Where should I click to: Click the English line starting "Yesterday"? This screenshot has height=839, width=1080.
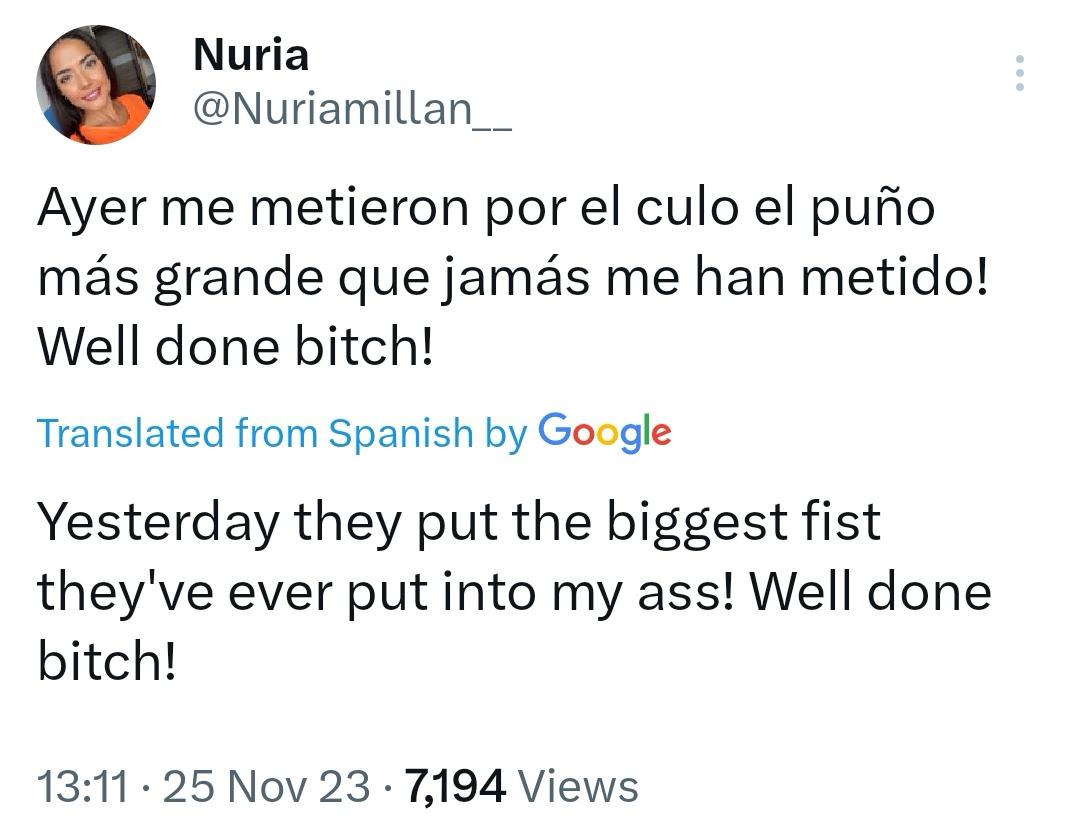coord(459,522)
